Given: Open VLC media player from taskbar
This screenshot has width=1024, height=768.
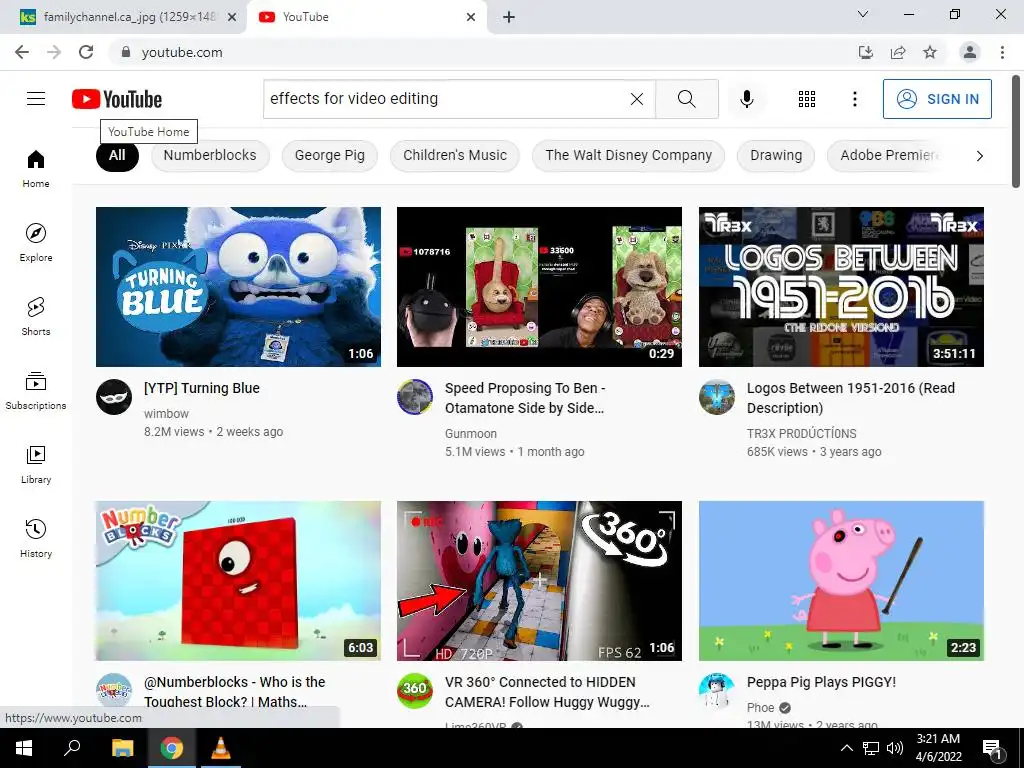Looking at the screenshot, I should 221,748.
